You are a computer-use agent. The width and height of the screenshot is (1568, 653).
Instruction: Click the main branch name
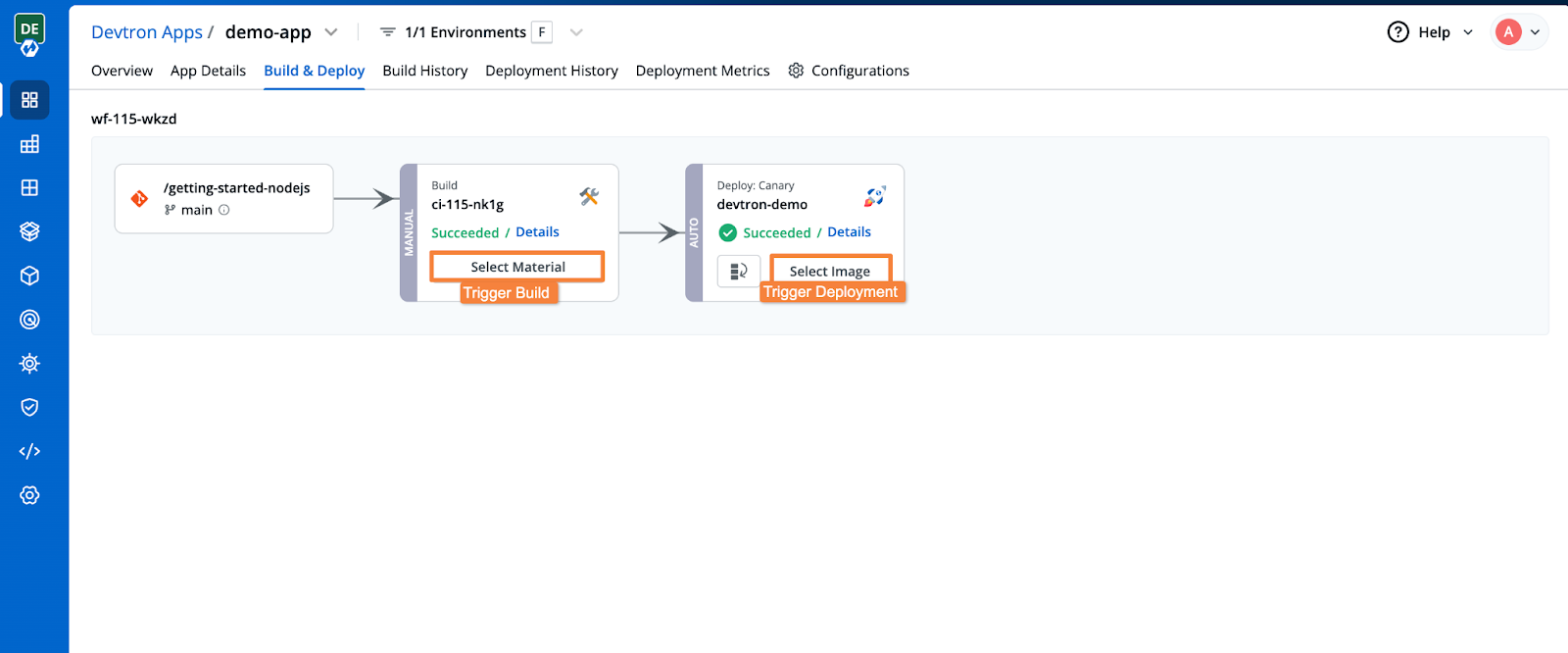tap(197, 210)
